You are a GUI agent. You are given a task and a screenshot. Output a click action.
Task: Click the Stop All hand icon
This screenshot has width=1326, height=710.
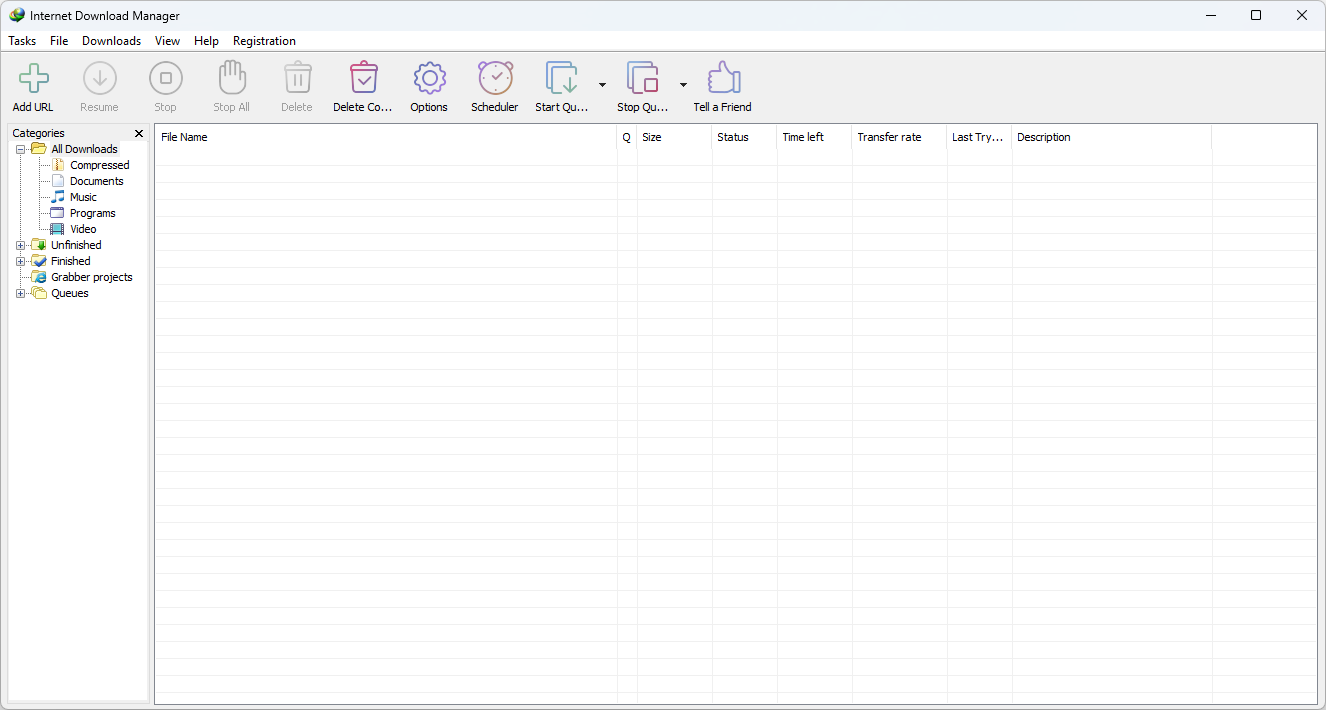click(x=232, y=77)
